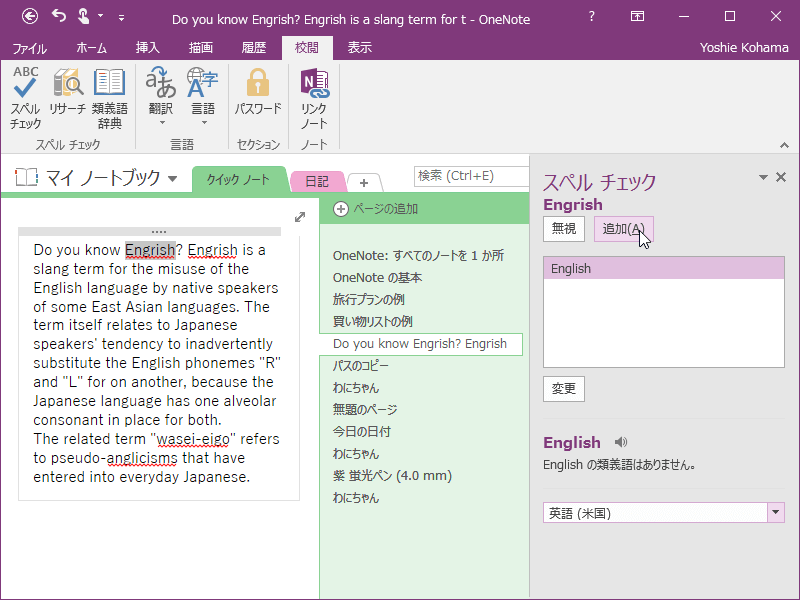800x600 pixels.
Task: Switch to the 挿入 tab
Action: (147, 48)
